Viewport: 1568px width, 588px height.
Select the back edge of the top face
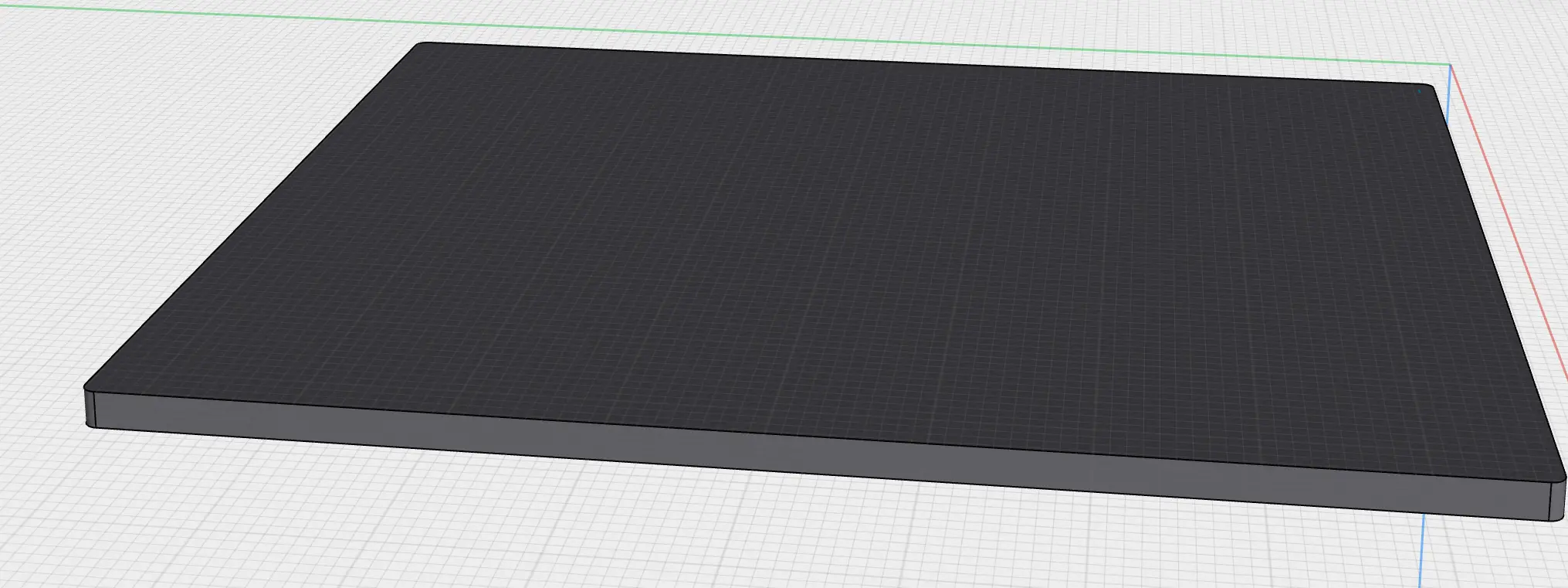pyautogui.click(x=926, y=64)
